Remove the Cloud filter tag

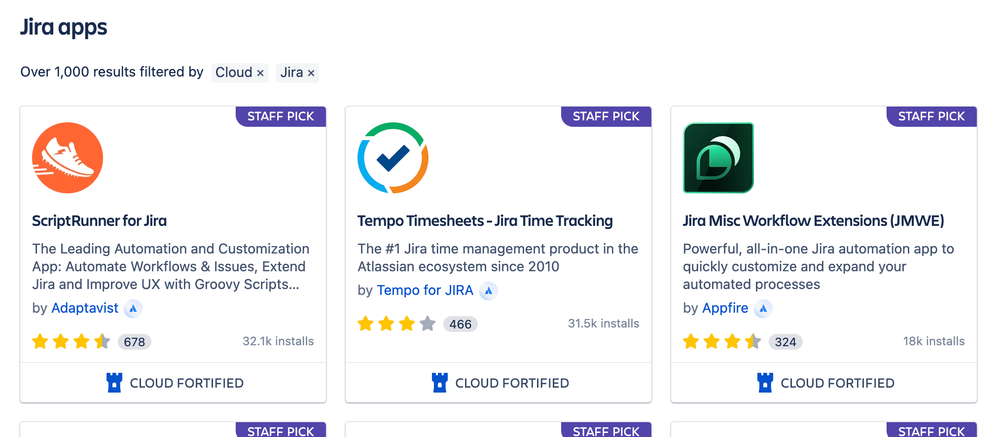click(x=260, y=73)
